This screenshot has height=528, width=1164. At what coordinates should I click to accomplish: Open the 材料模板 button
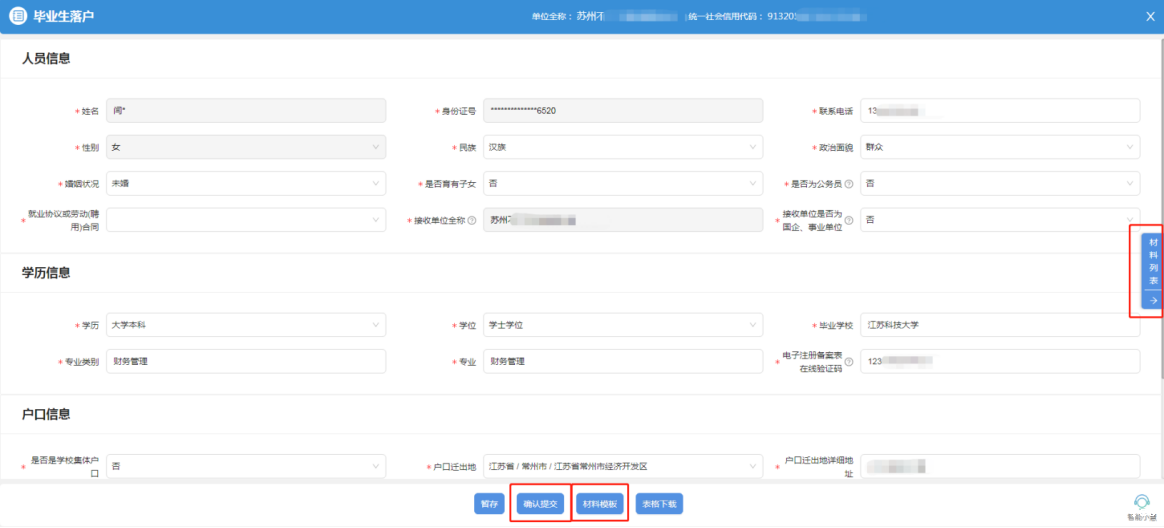click(601, 504)
